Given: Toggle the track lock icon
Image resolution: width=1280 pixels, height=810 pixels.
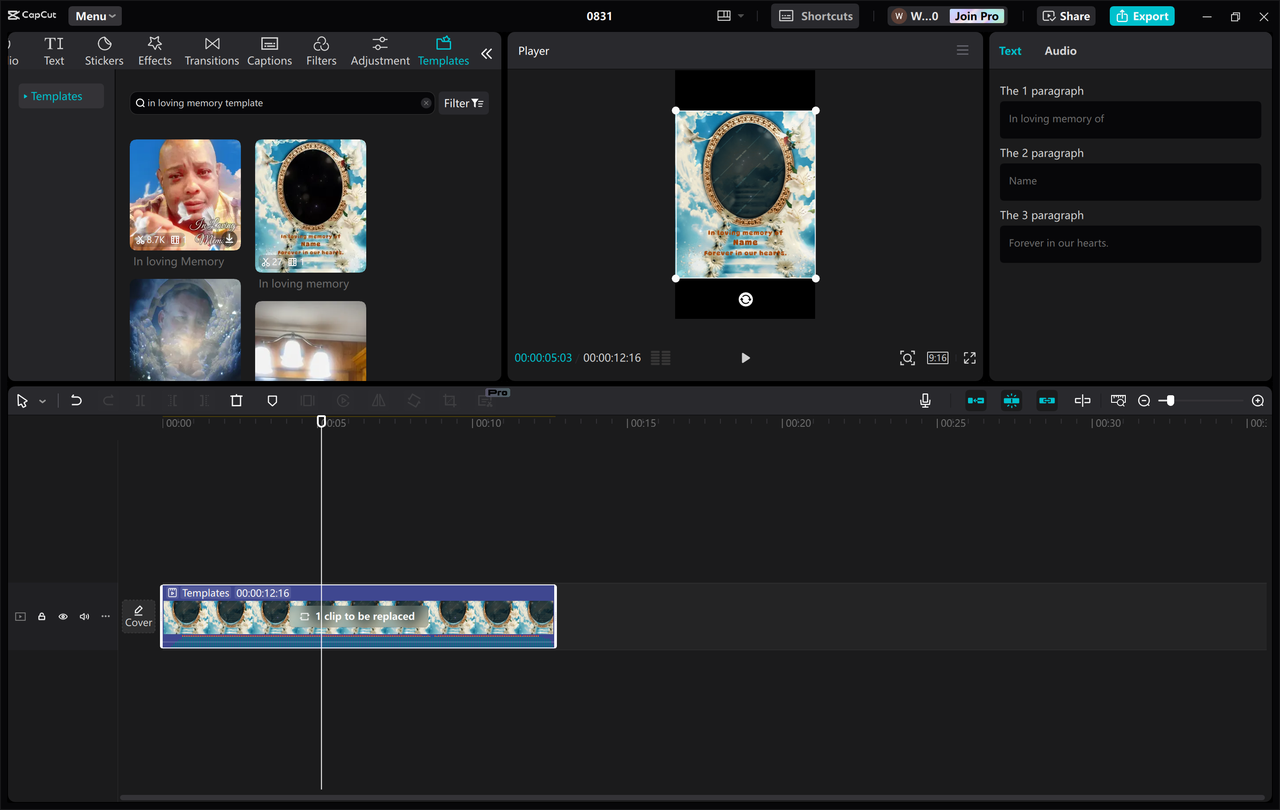Looking at the screenshot, I should click(41, 616).
